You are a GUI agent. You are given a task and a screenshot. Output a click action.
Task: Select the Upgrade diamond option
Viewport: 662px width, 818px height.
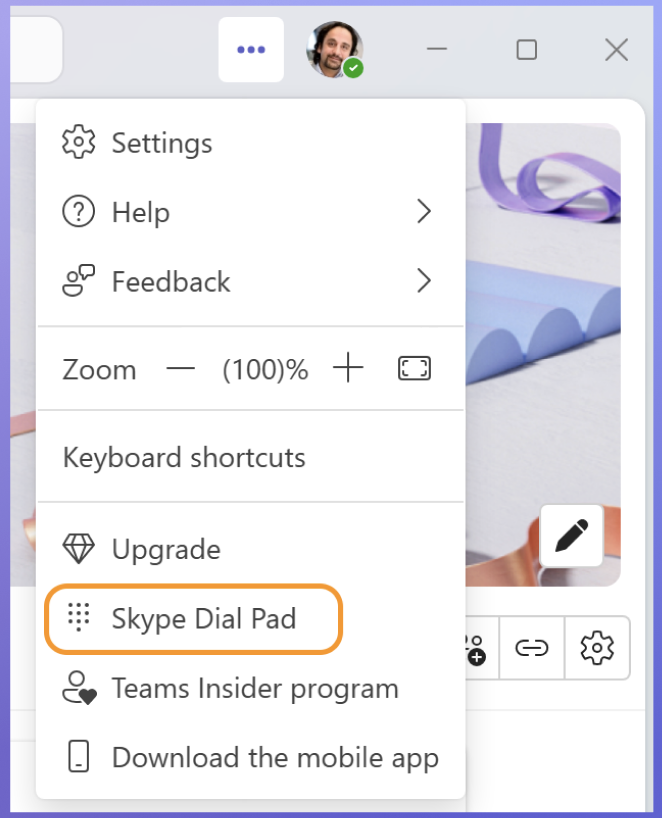(x=165, y=549)
